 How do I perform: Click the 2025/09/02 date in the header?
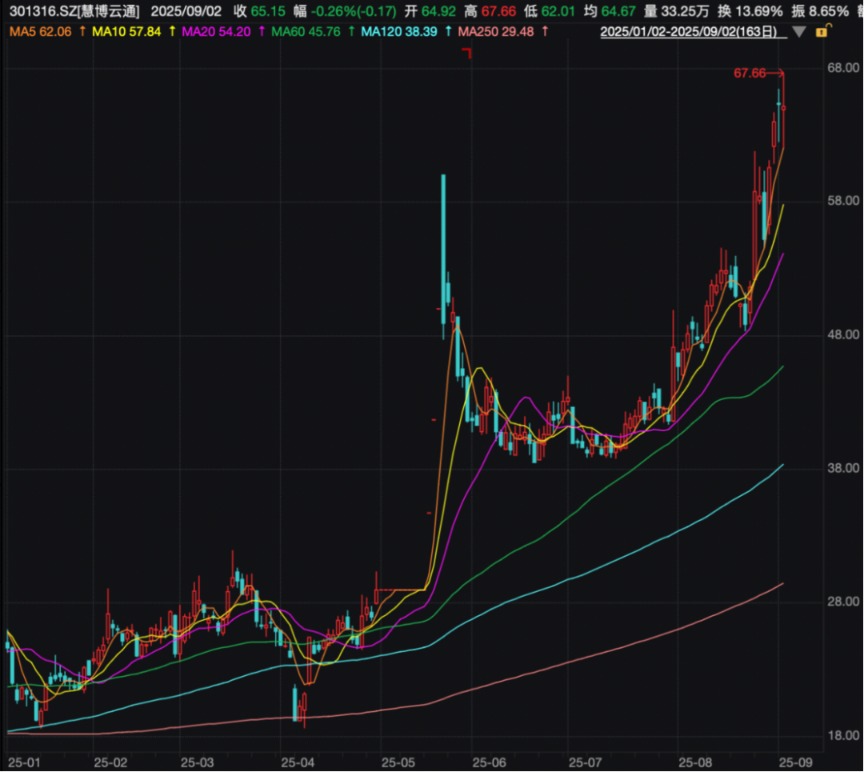184,11
